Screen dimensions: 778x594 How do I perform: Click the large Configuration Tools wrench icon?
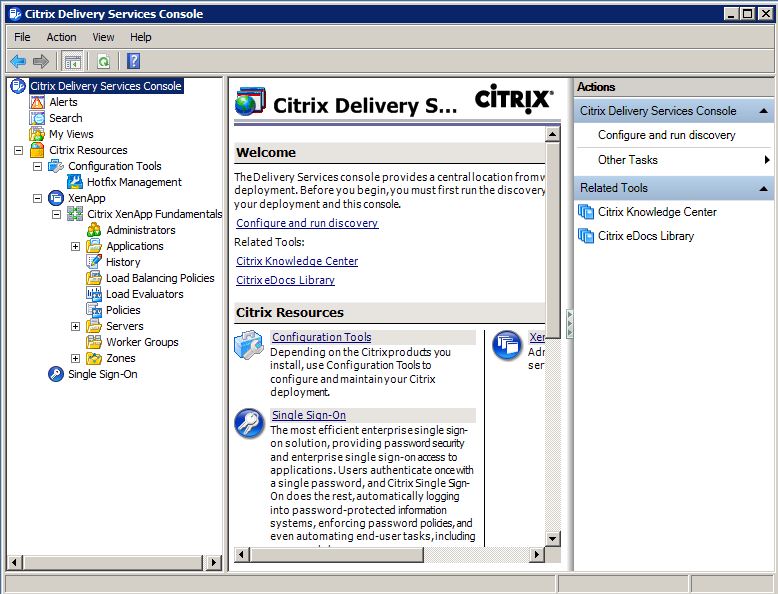249,345
